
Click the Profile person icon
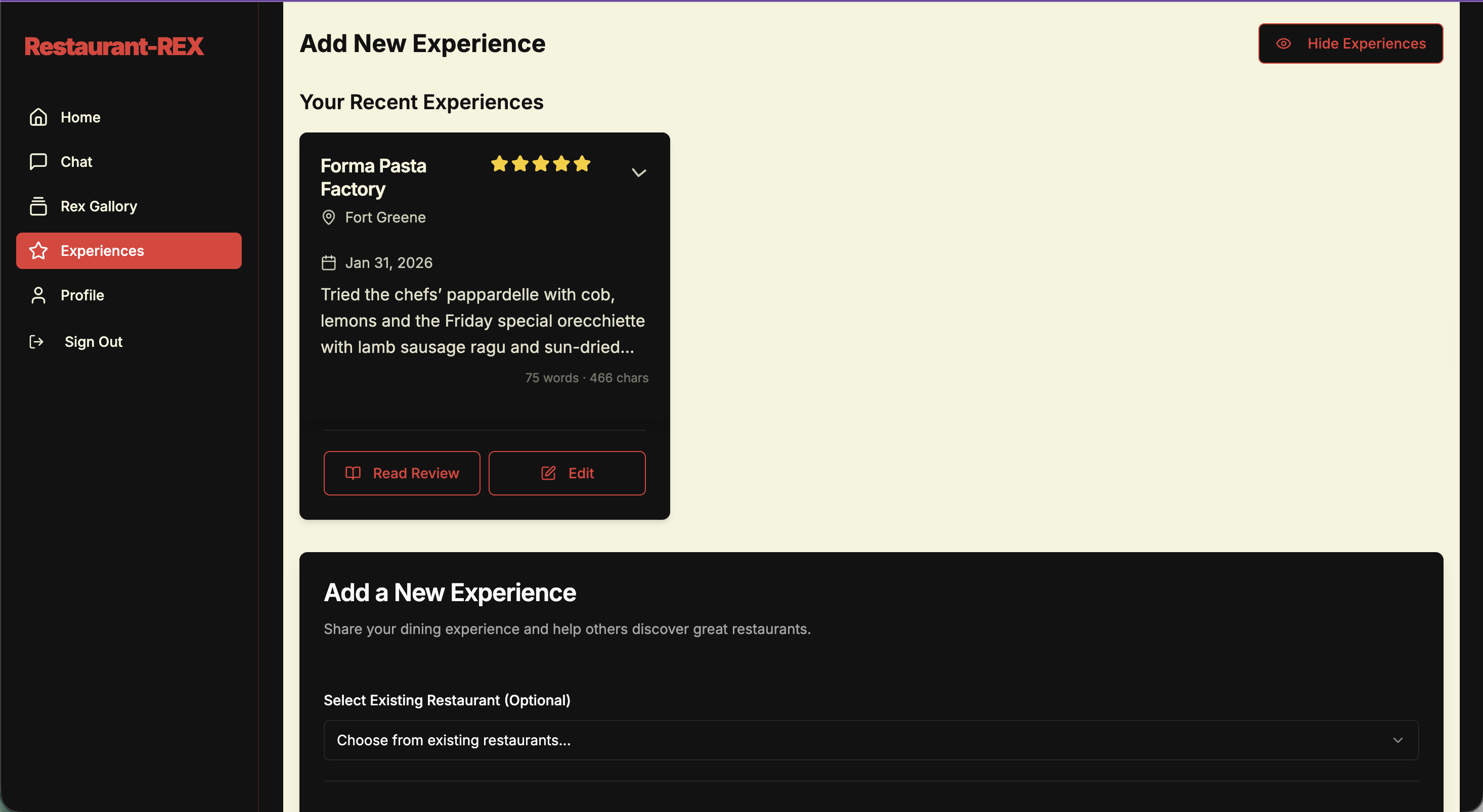coord(38,295)
